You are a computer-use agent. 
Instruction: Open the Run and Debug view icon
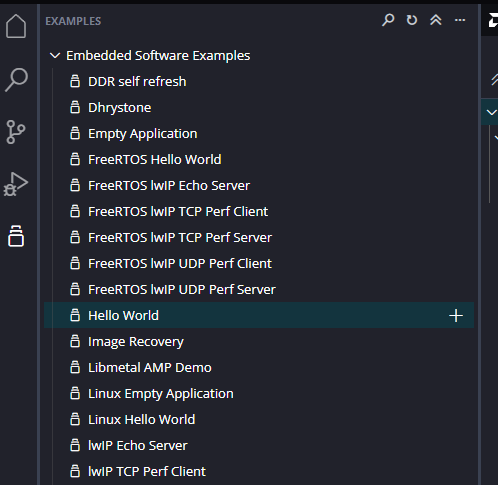pyautogui.click(x=16, y=184)
